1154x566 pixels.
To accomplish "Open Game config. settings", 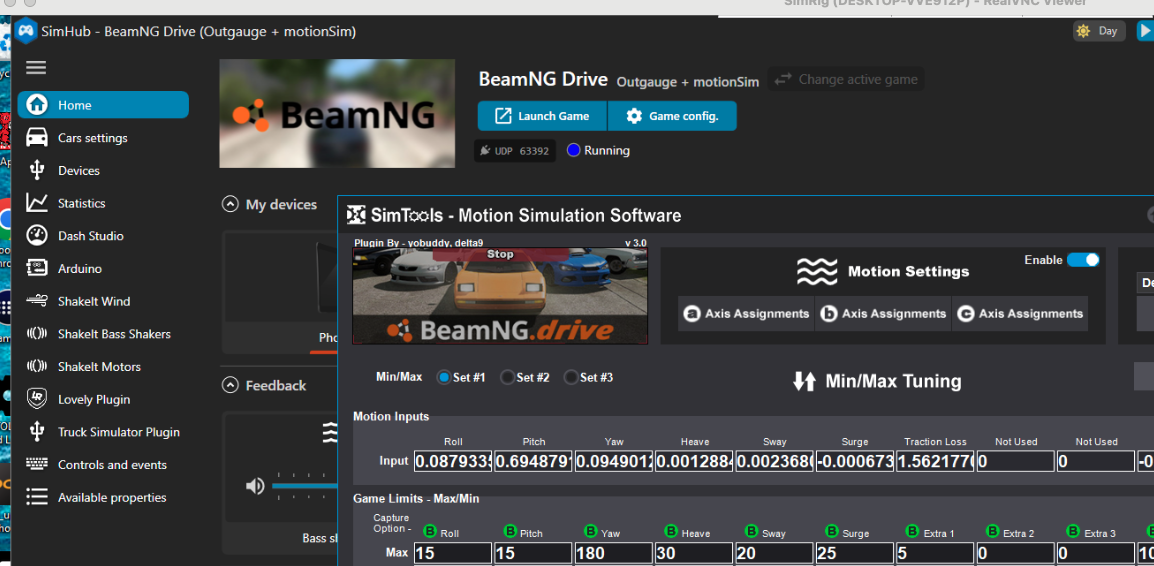I will pyautogui.click(x=672, y=116).
